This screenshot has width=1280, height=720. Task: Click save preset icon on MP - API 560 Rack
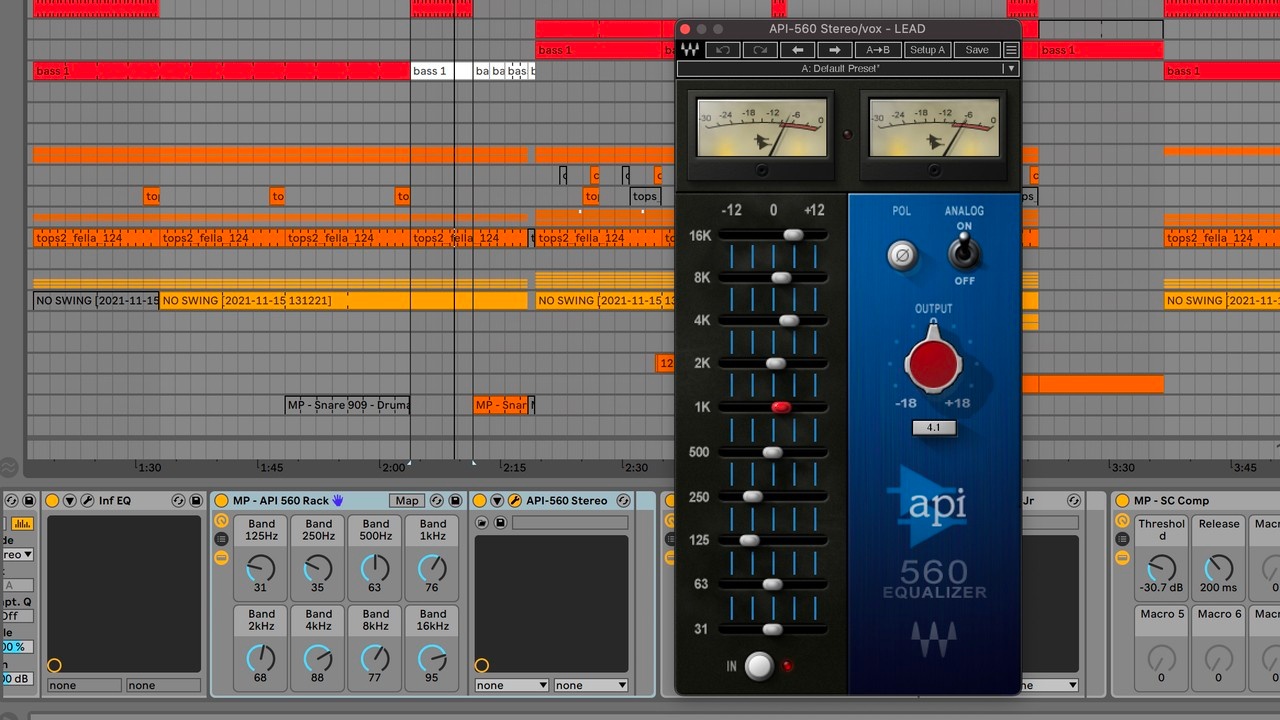coord(455,501)
